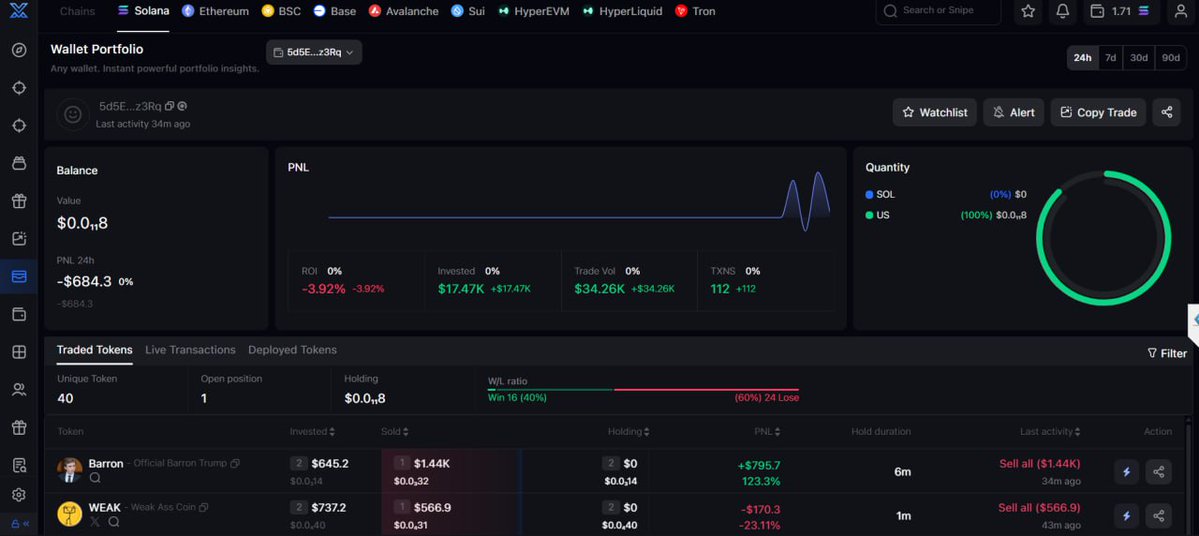
Task: Click Sell all ($1.44K) for Barron
Action: tap(1040, 463)
